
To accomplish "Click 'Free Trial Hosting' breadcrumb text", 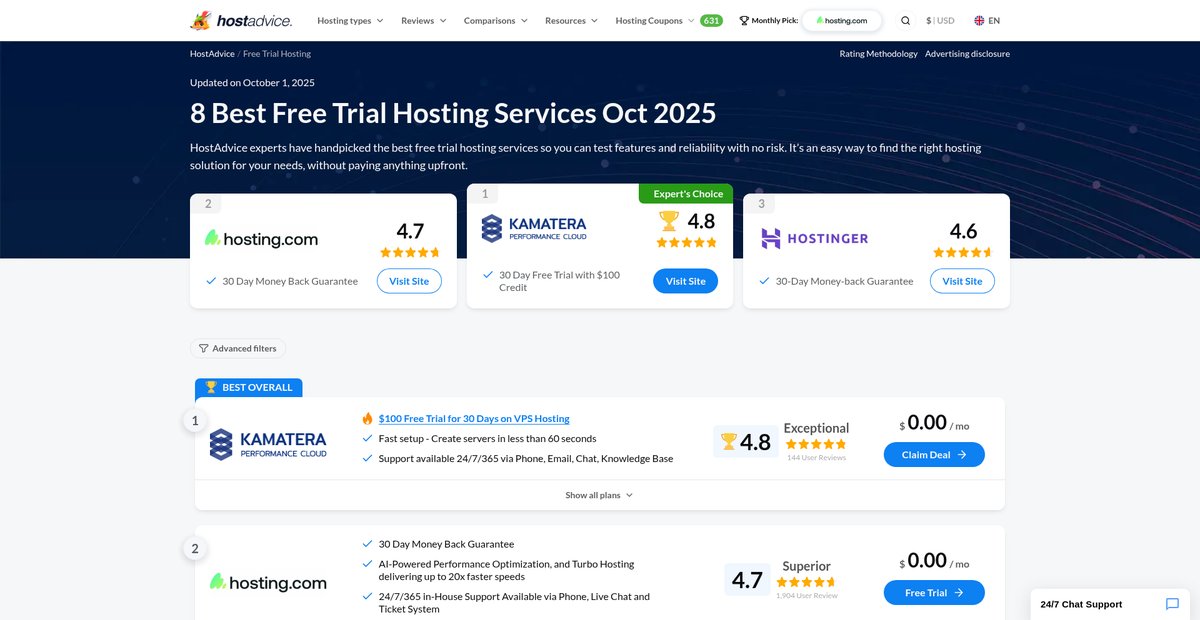I will coord(277,54).
